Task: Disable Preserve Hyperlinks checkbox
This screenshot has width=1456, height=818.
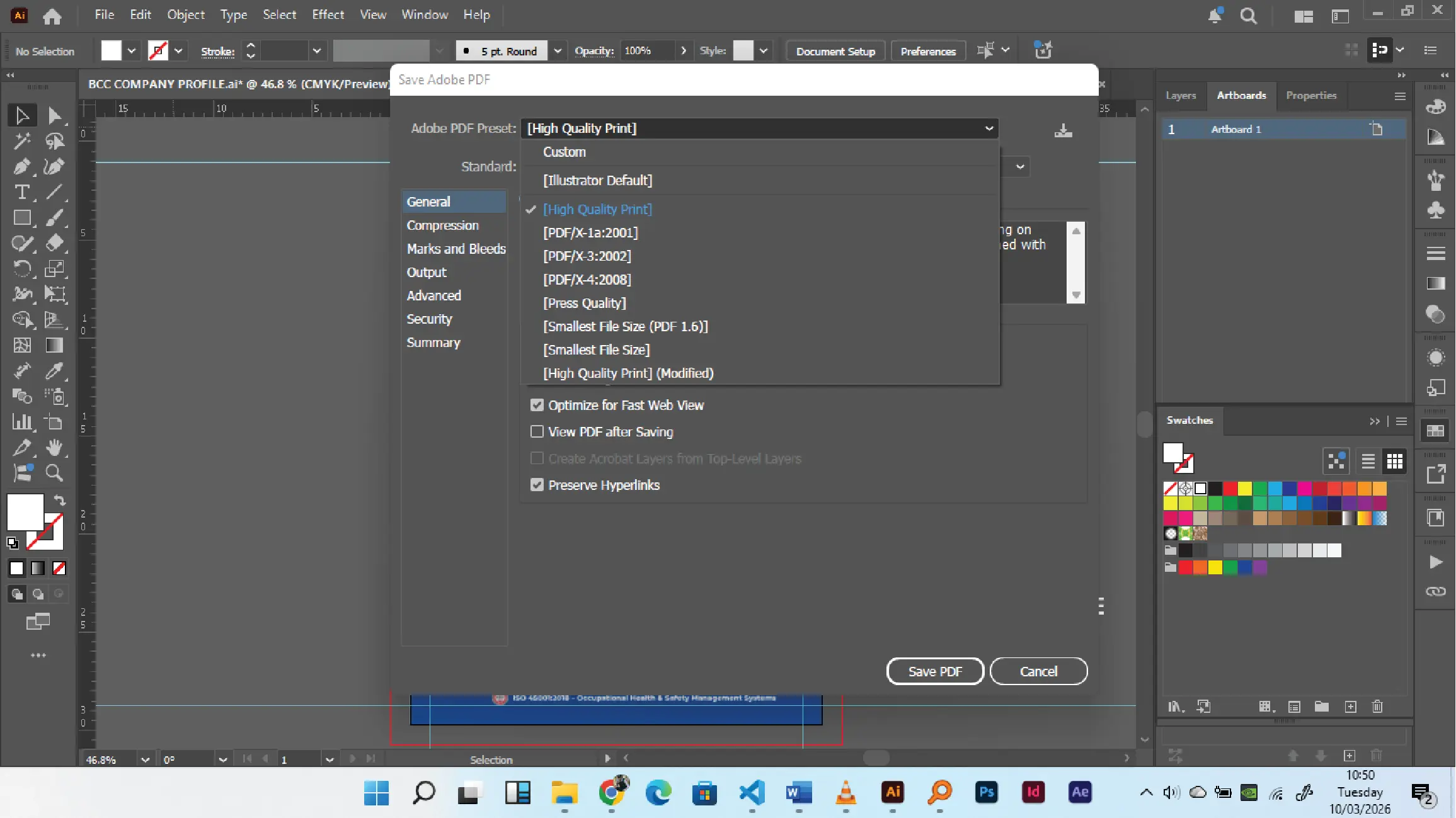Action: click(x=537, y=485)
